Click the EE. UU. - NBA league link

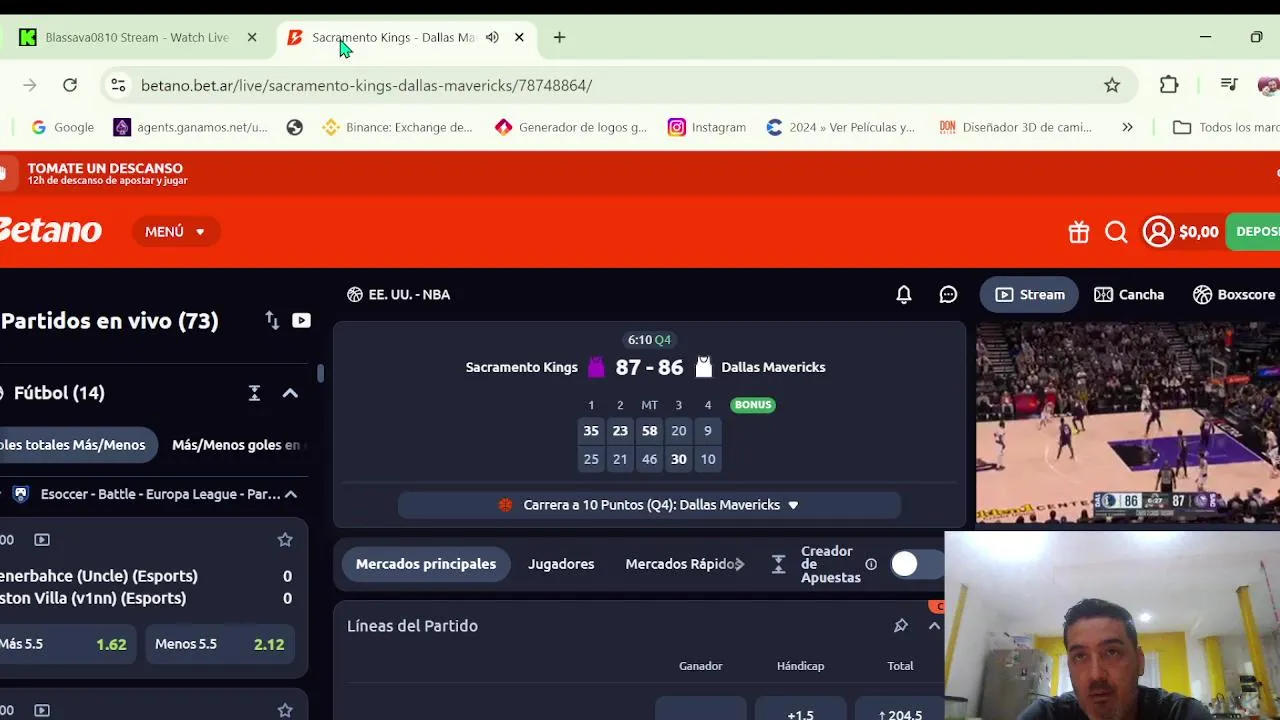click(x=398, y=294)
